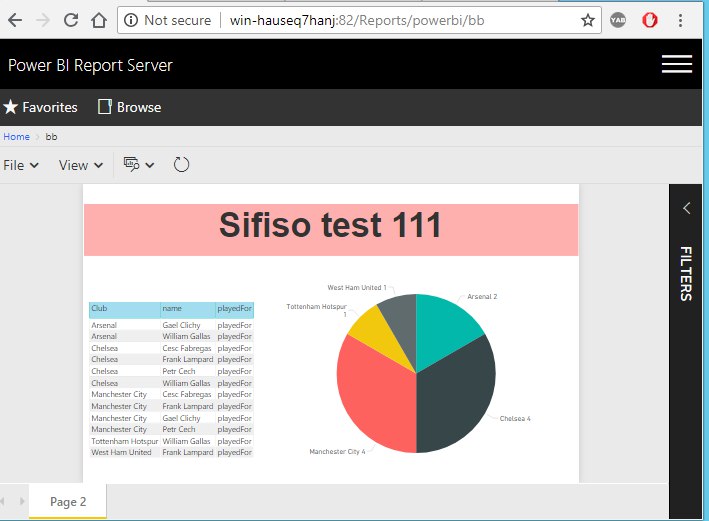Viewport: 709px width, 521px height.
Task: Open the hamburger menu in Power BI header
Action: click(x=677, y=64)
